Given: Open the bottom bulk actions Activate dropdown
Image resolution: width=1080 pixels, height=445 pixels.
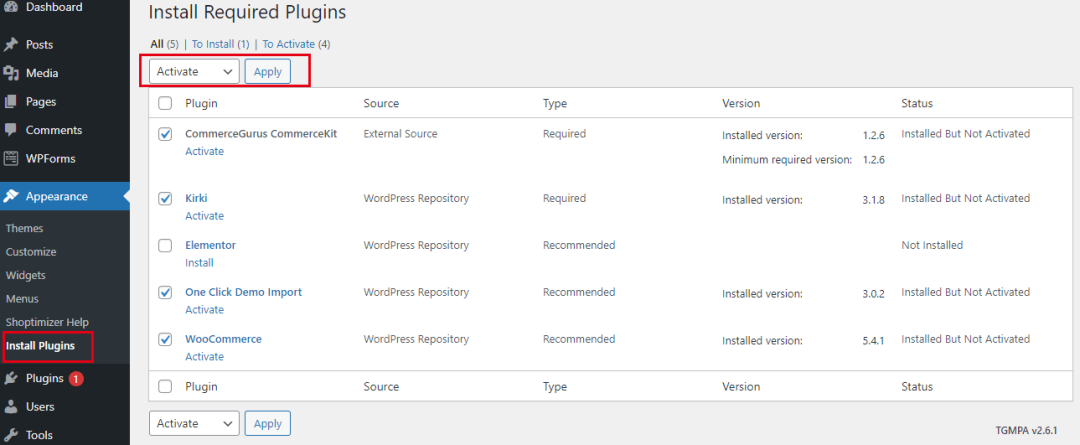Looking at the screenshot, I should pos(194,424).
